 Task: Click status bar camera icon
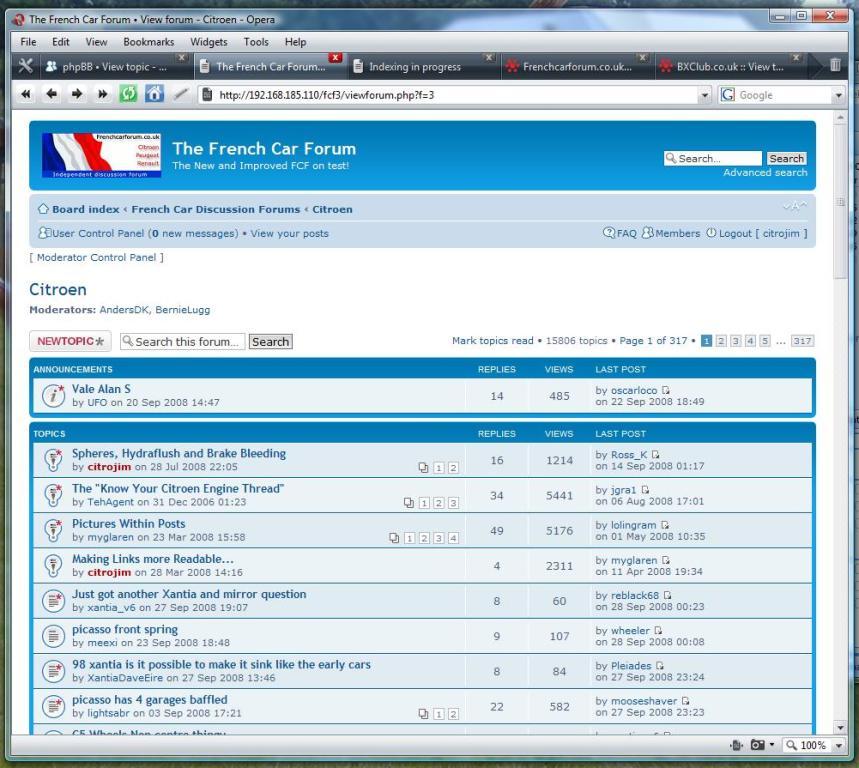(757, 745)
